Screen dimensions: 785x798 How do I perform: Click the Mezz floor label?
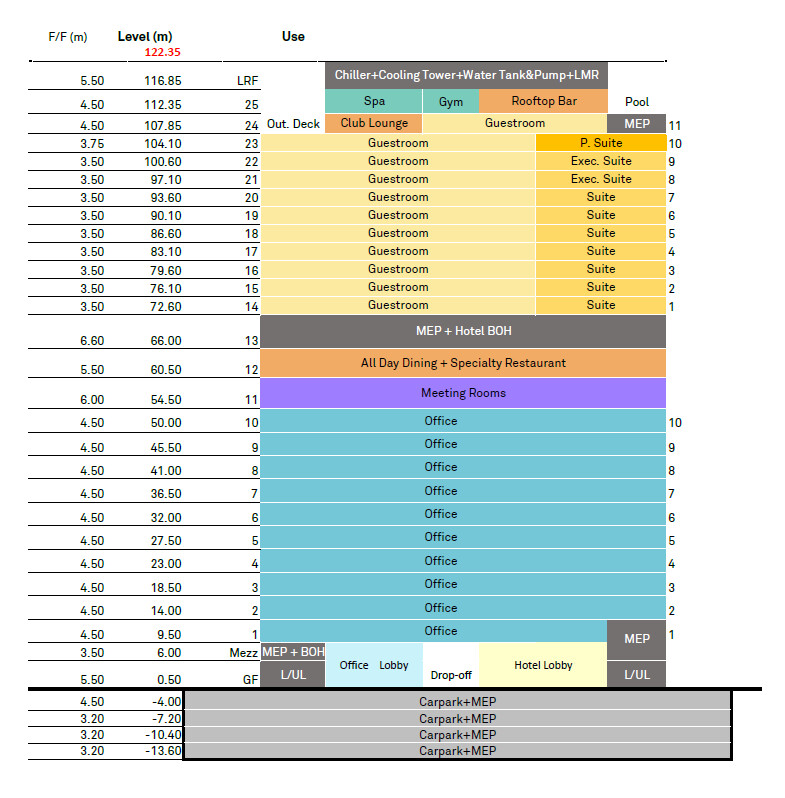(244, 652)
